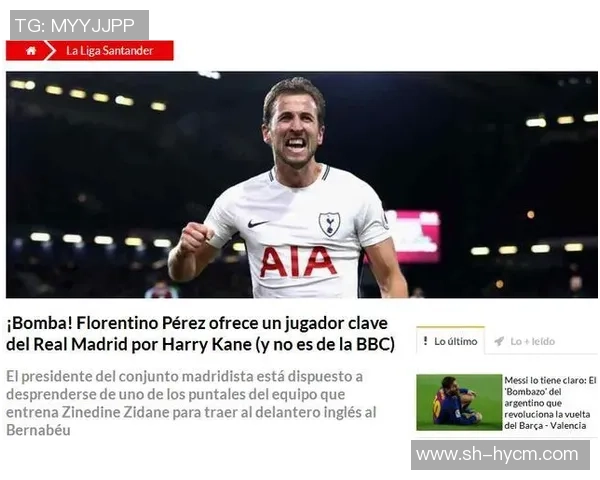
Task: Click the Nike swoosh on the jersey
Action: click(x=258, y=223)
